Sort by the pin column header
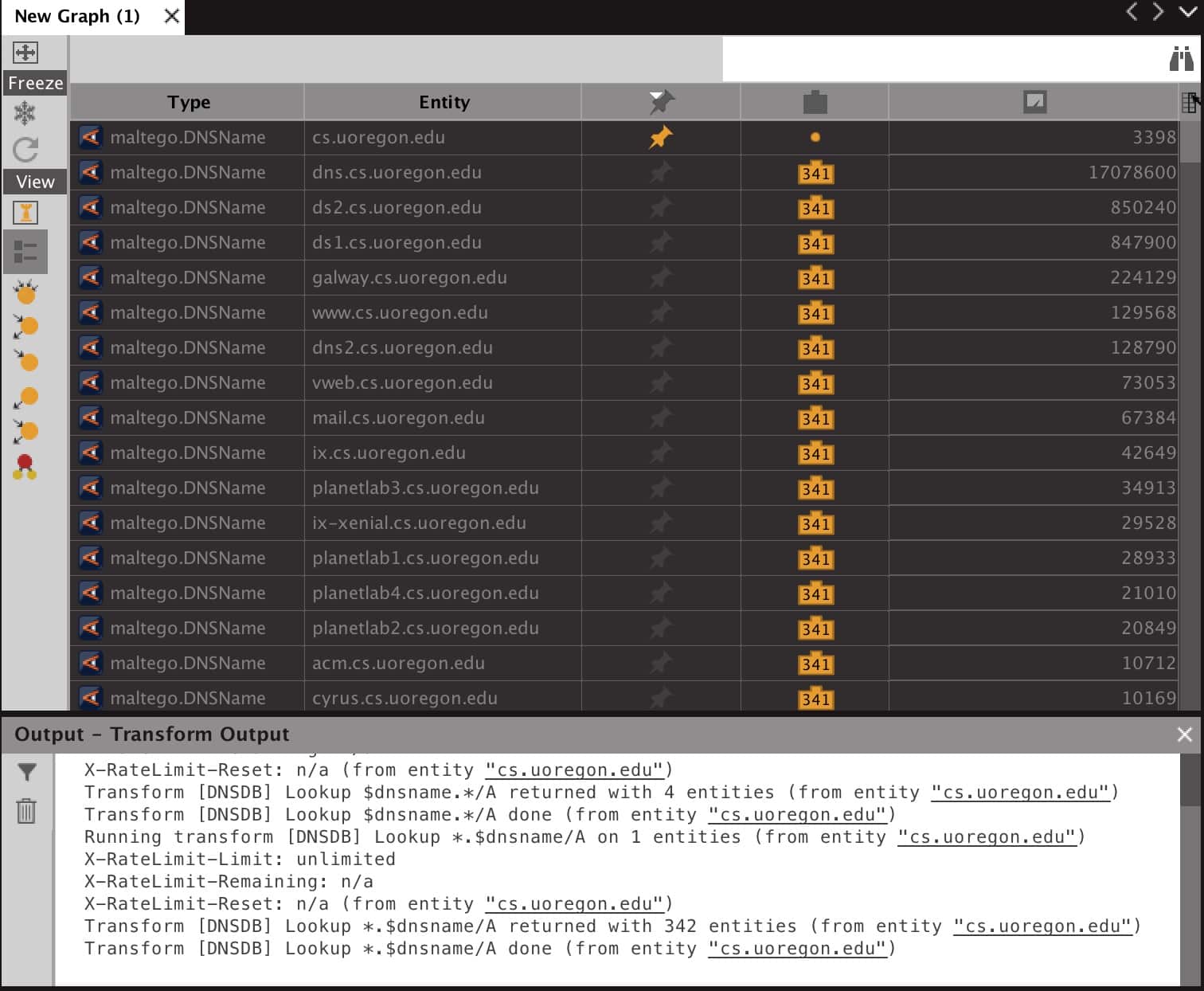 coord(661,102)
